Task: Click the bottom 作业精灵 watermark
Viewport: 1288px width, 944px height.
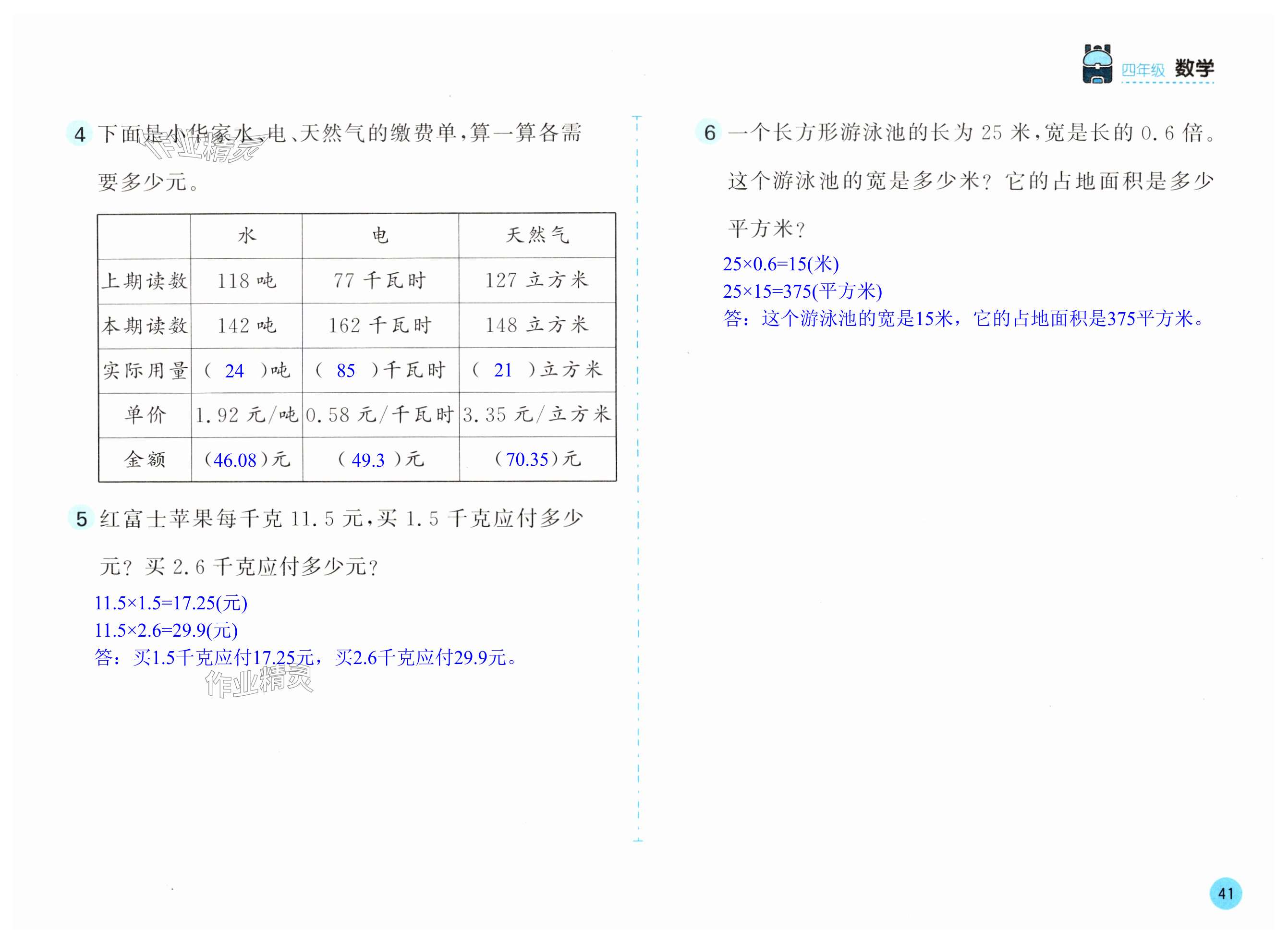Action: pyautogui.click(x=259, y=682)
